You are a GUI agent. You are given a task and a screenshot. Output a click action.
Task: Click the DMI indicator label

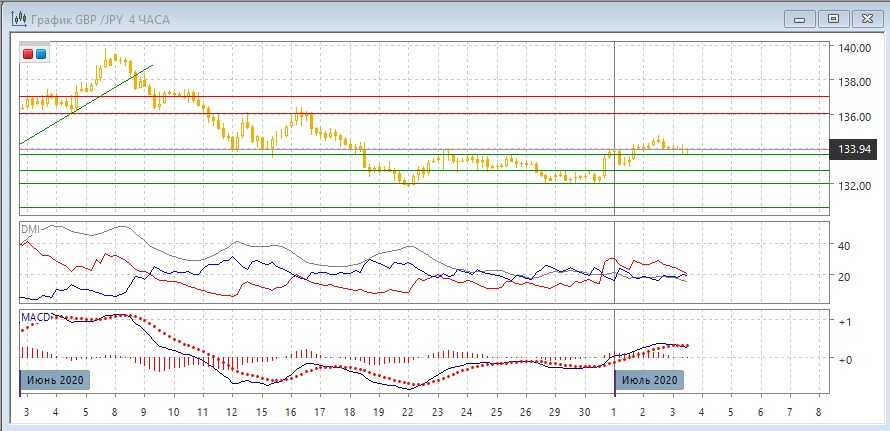point(30,229)
